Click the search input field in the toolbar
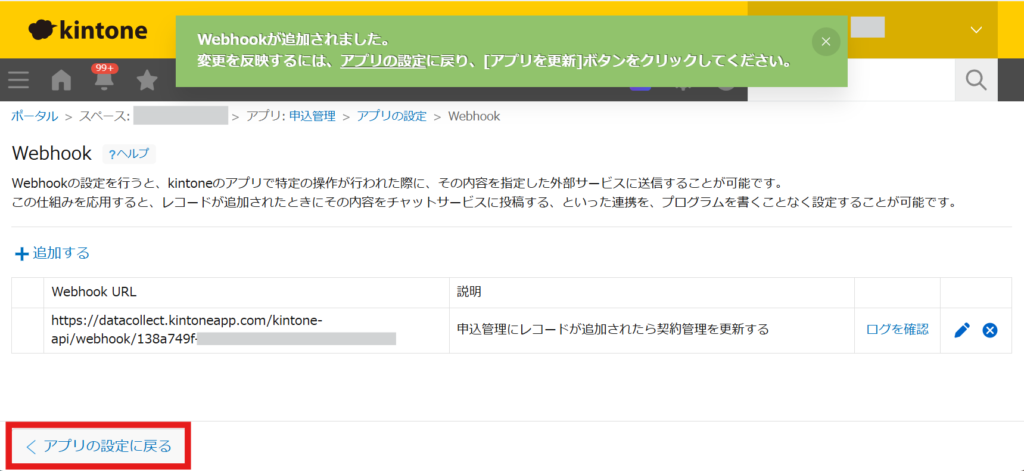 (x=850, y=80)
